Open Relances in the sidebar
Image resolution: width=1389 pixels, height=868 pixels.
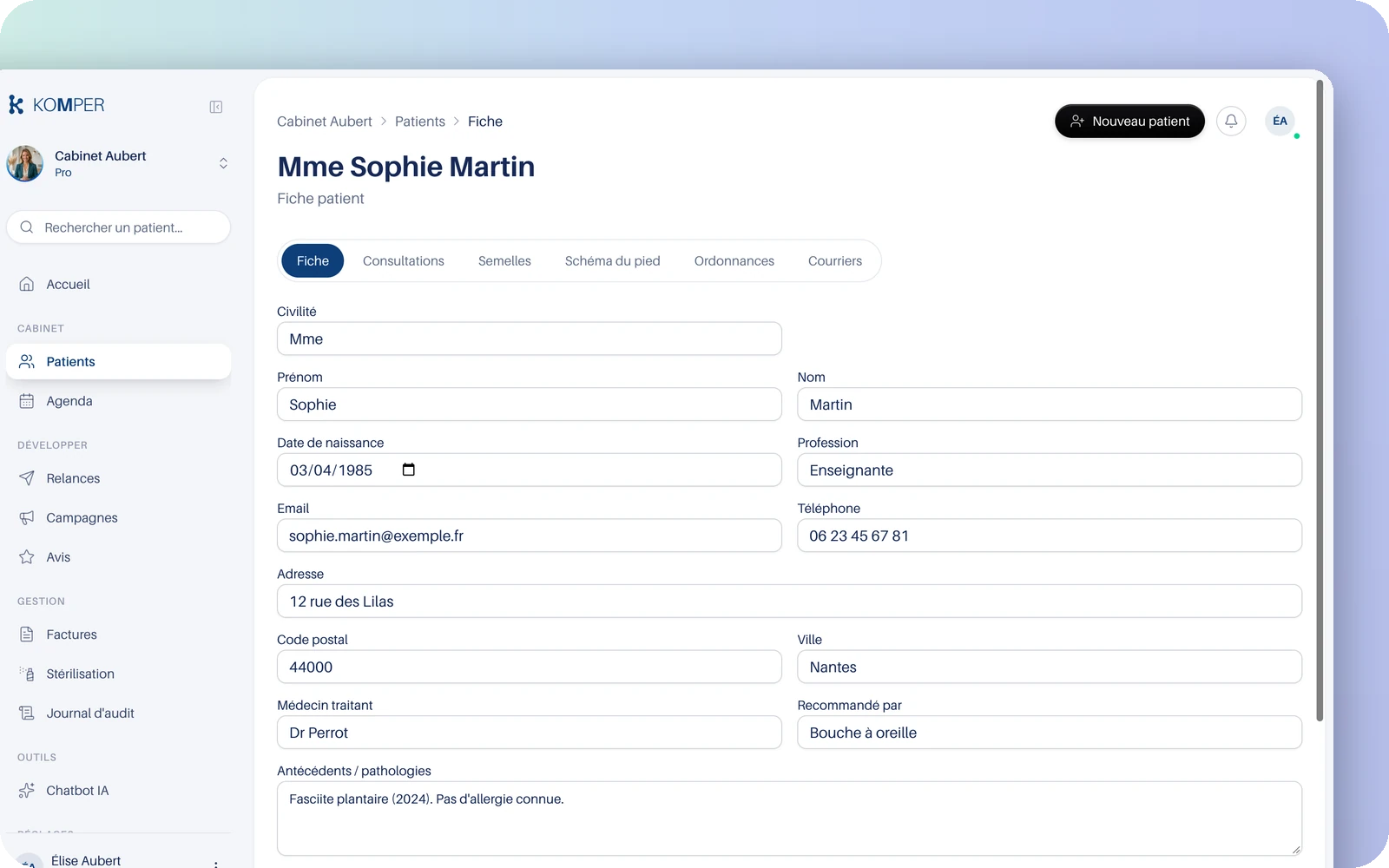118,478
